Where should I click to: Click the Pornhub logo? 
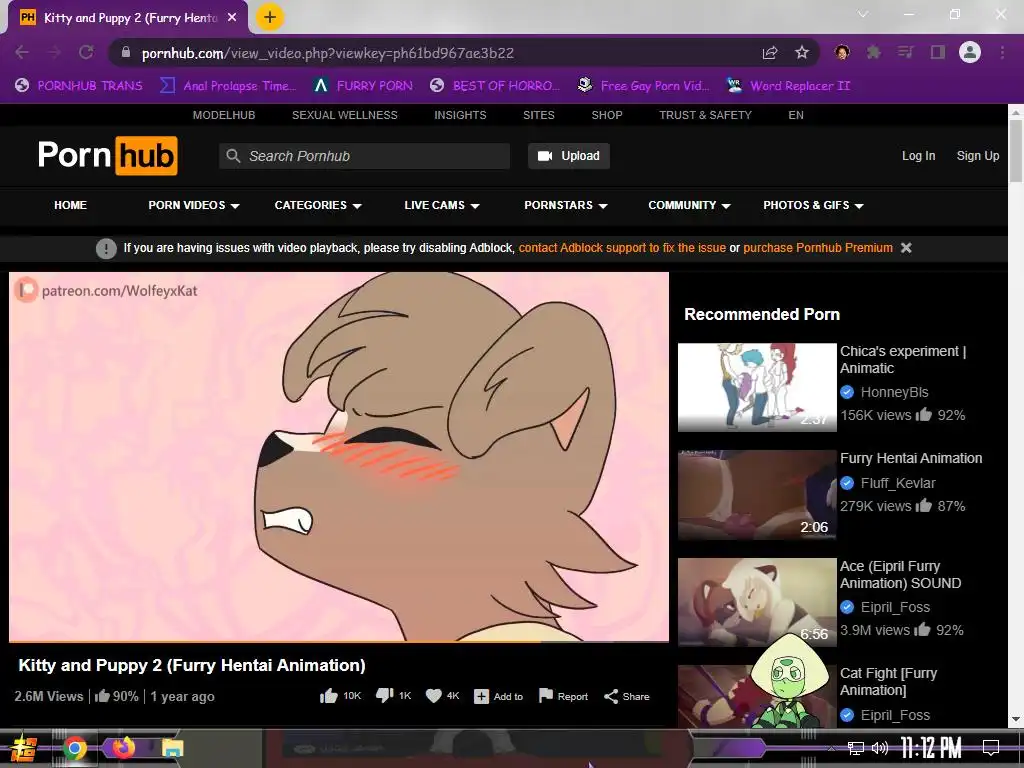108,155
